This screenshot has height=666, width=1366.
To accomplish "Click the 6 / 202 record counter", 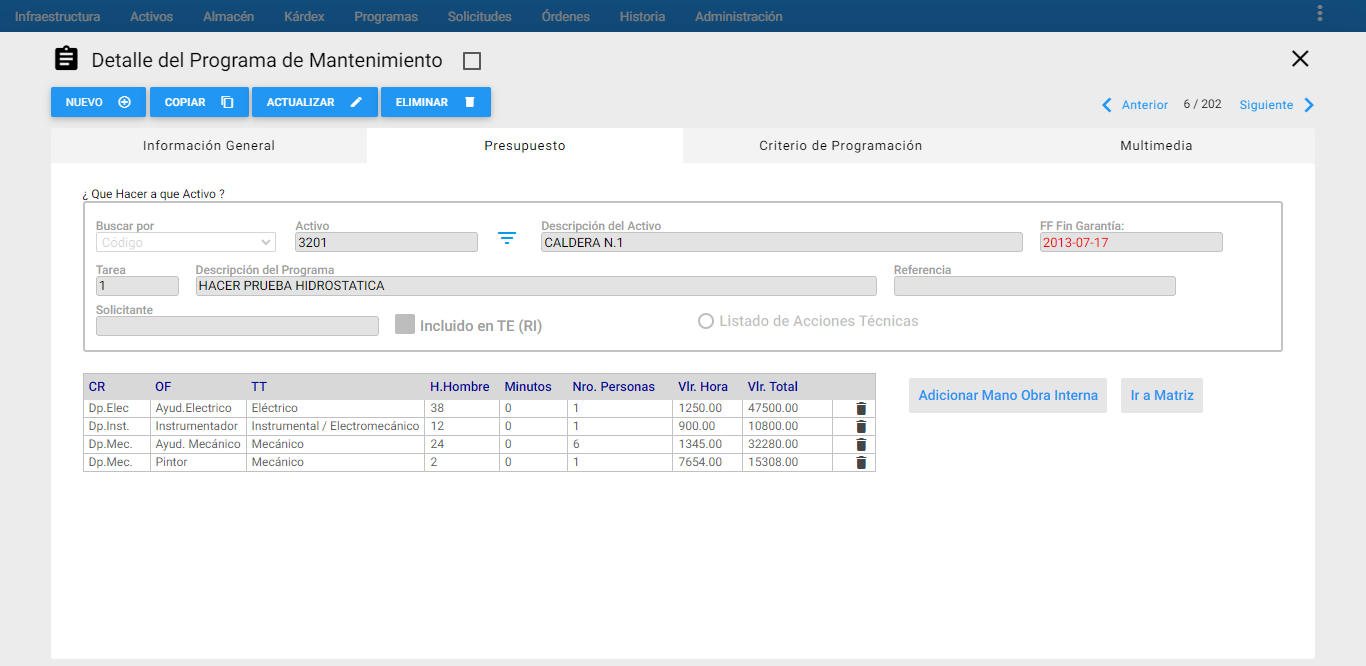I will click(x=1202, y=104).
